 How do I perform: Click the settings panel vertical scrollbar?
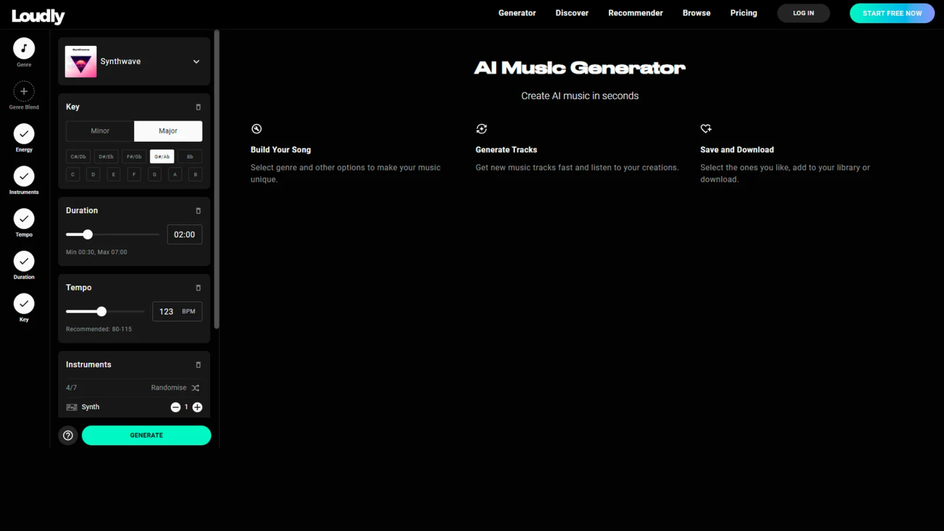(x=217, y=179)
